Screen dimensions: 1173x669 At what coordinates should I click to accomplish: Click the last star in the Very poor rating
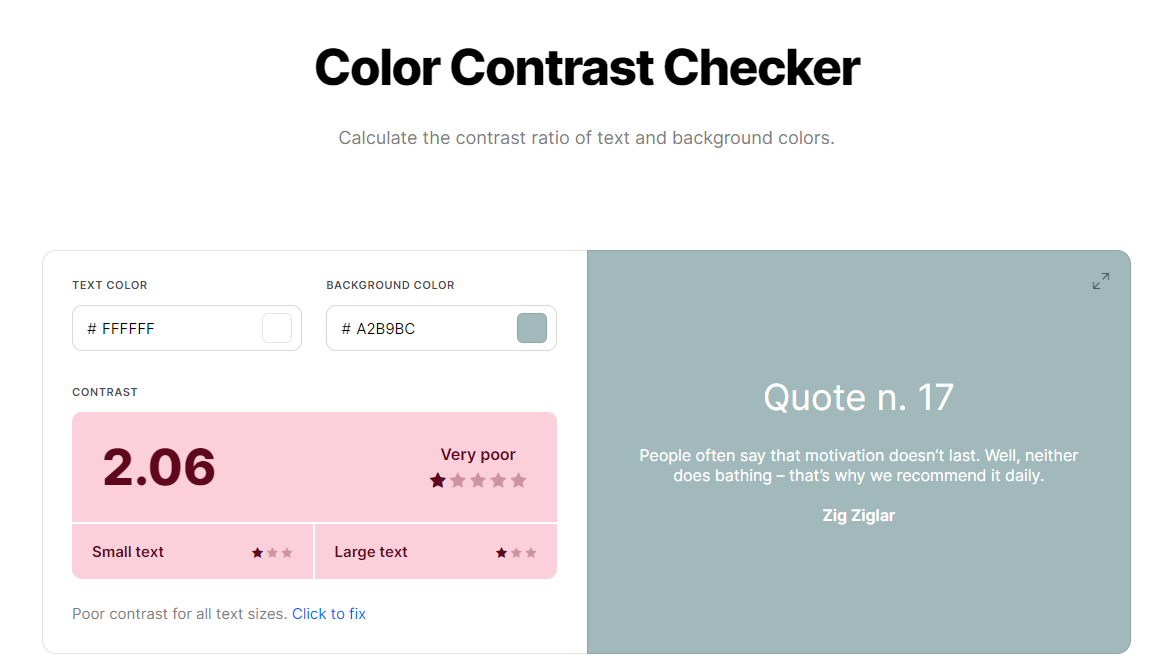coord(518,480)
